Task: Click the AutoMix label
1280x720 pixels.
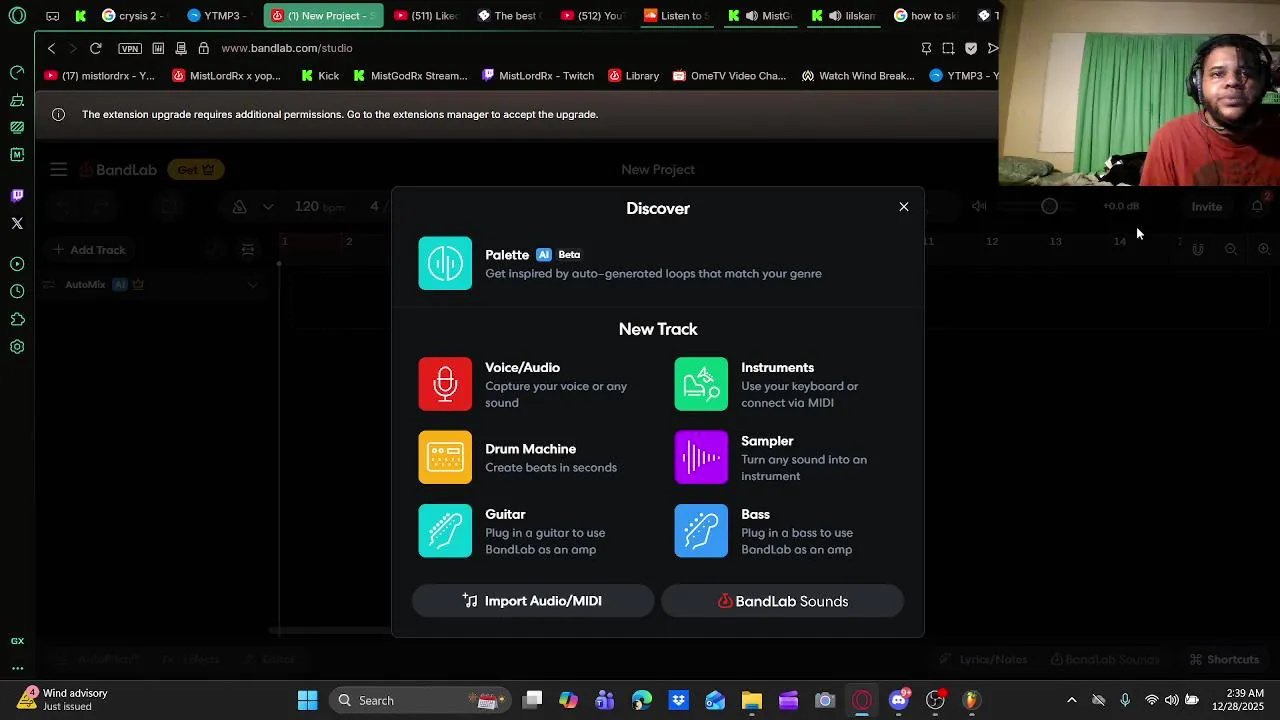Action: tap(85, 285)
